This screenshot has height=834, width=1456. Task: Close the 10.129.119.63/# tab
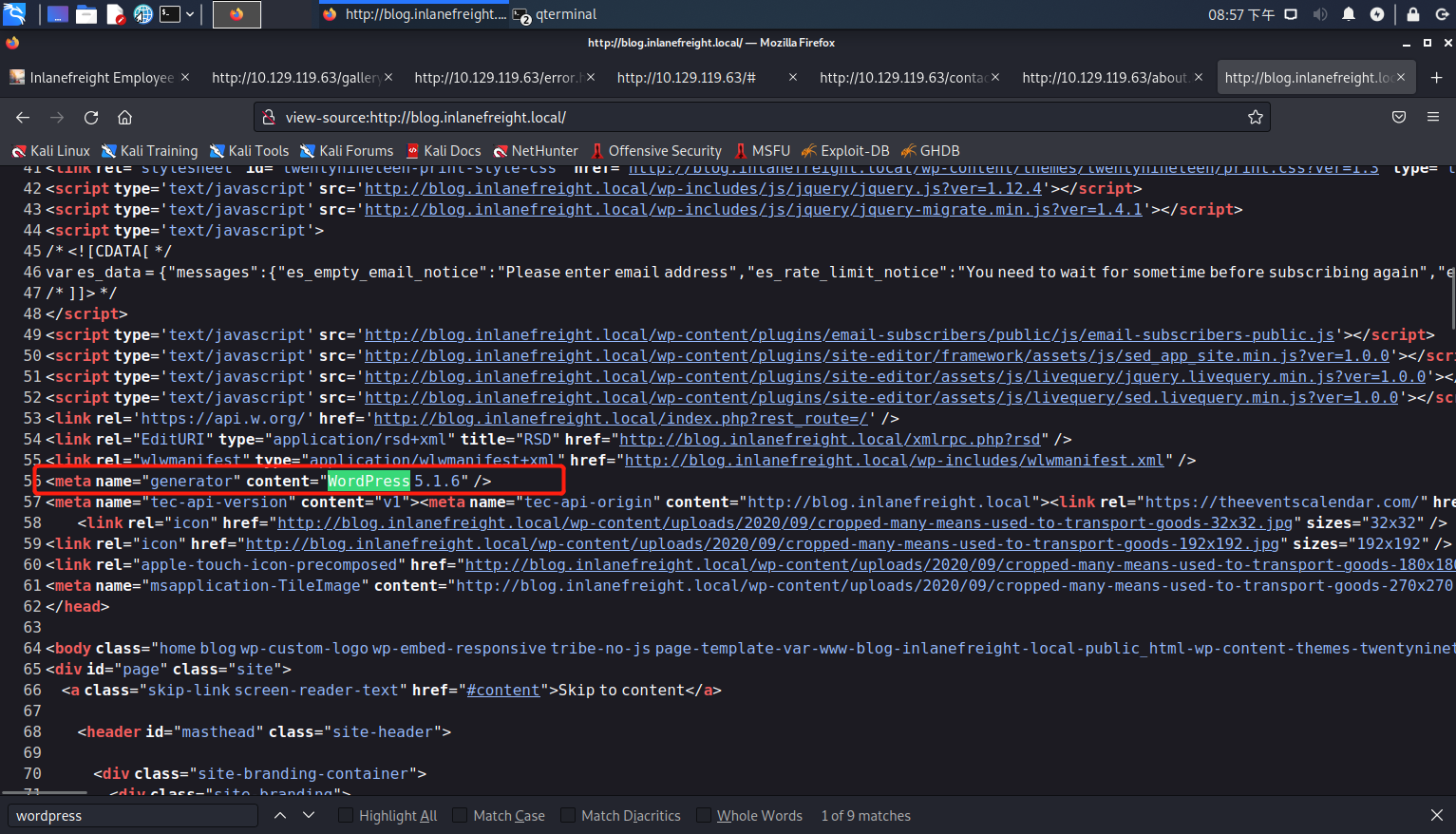793,77
